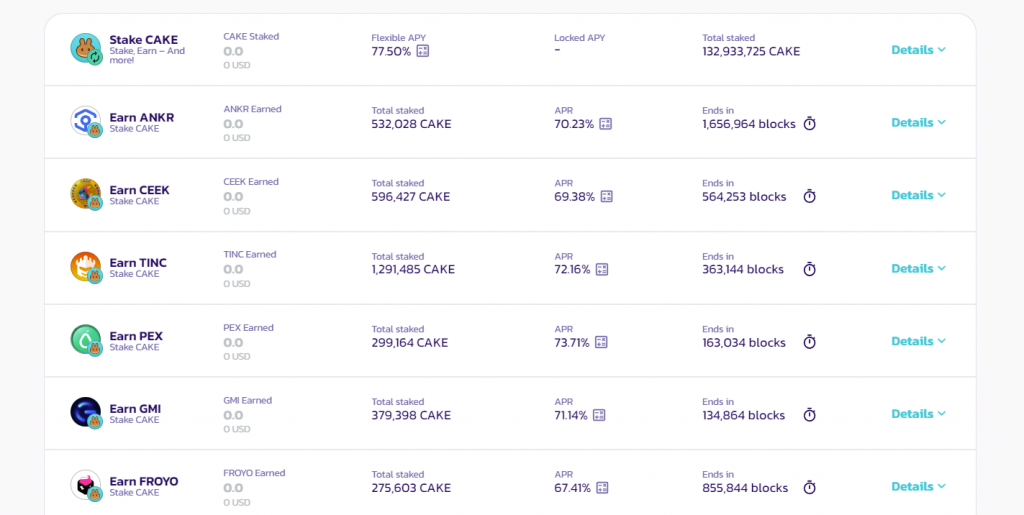Expand Details for Earn FROYO pool
This screenshot has width=1024, height=515.
[918, 486]
